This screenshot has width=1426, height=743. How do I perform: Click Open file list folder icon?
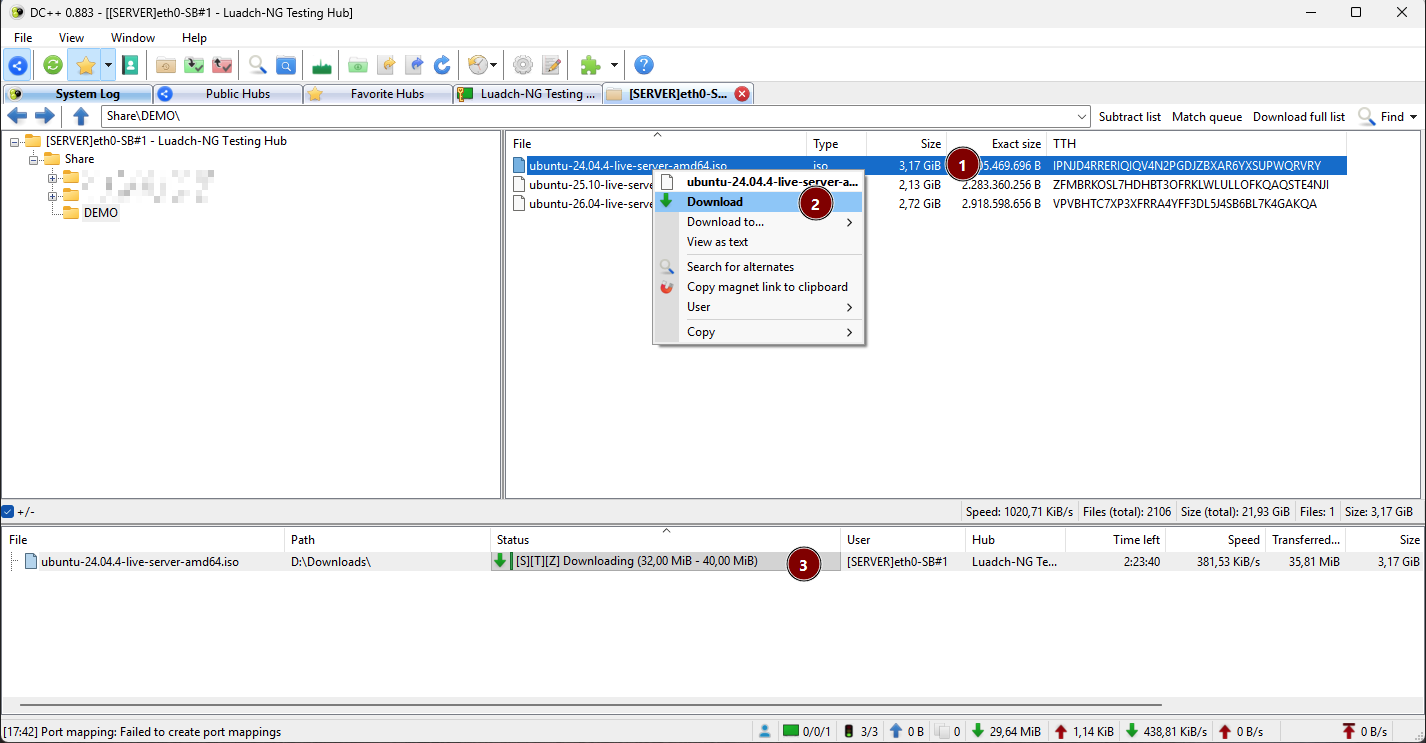coord(358,65)
